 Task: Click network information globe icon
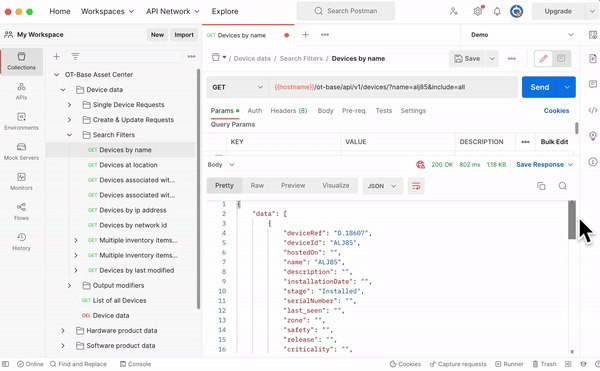(x=420, y=165)
